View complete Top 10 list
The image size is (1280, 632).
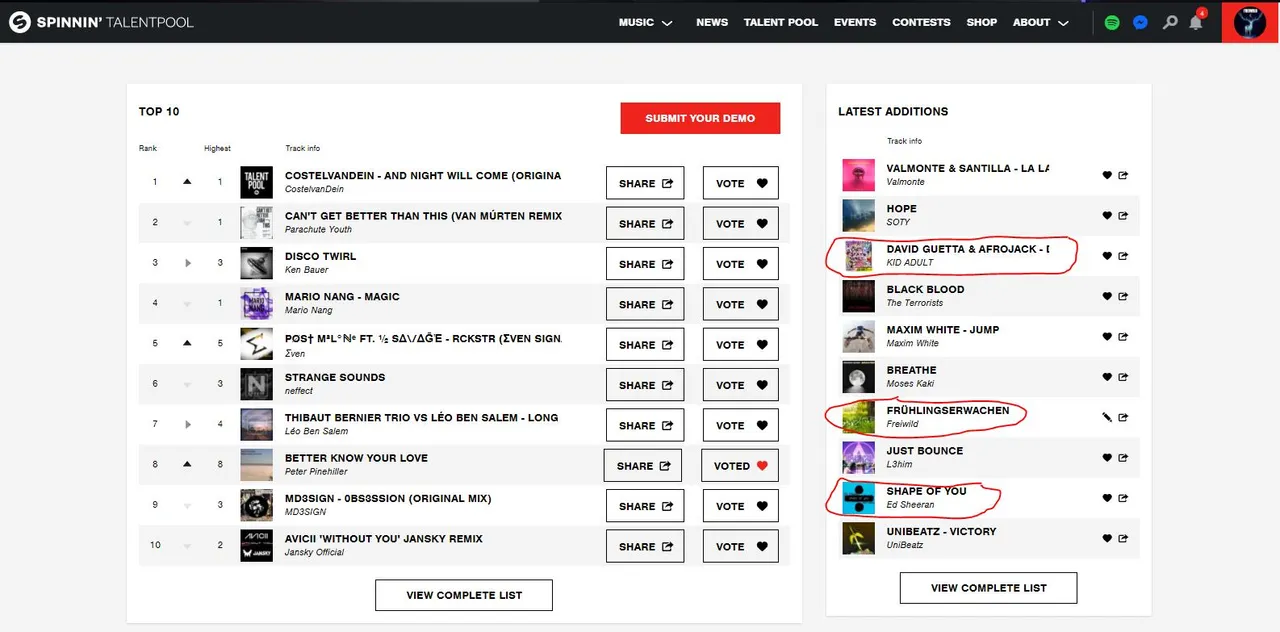[464, 595]
